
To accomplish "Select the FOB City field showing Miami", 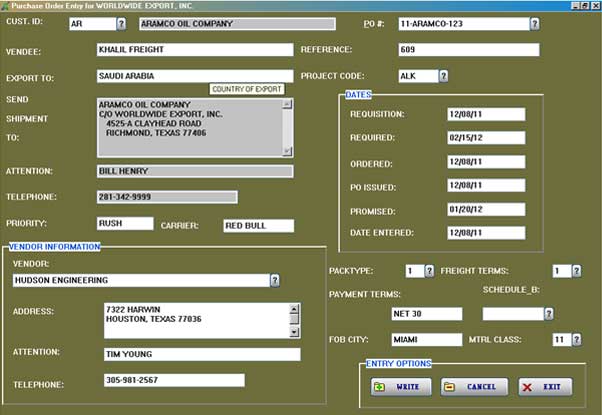I will [x=426, y=340].
